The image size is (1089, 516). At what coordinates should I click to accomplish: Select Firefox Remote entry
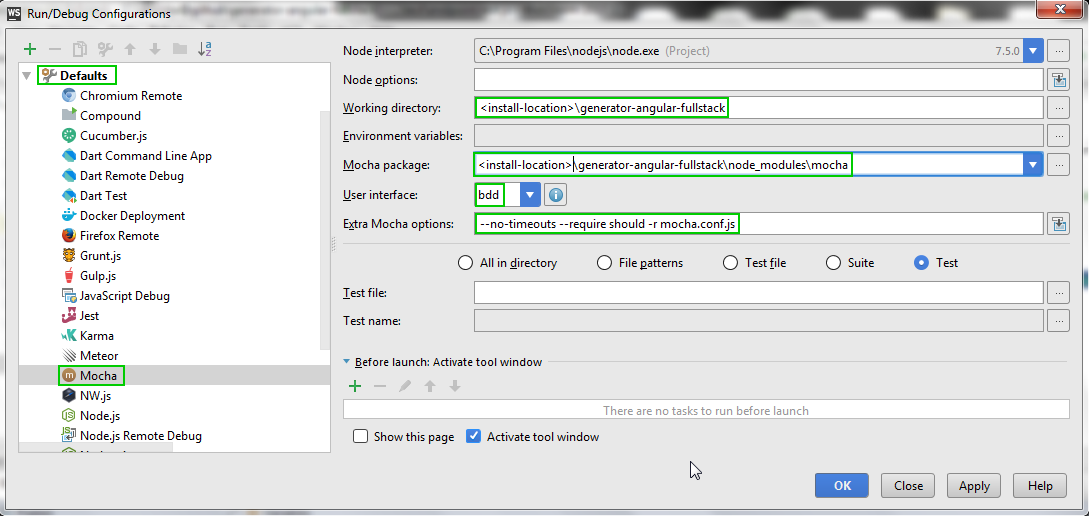coord(119,236)
